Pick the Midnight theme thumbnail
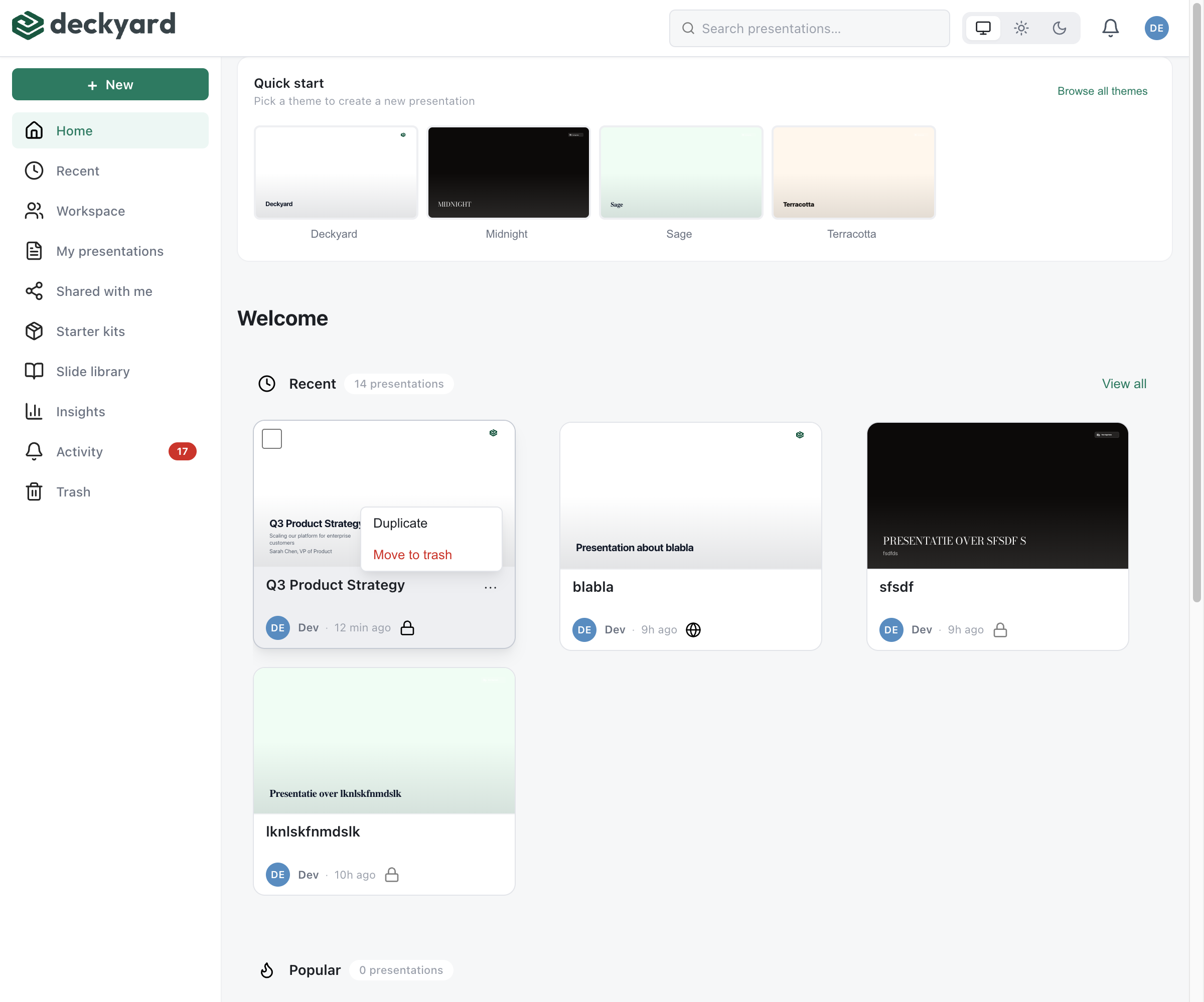The image size is (1204, 1002). click(x=509, y=173)
